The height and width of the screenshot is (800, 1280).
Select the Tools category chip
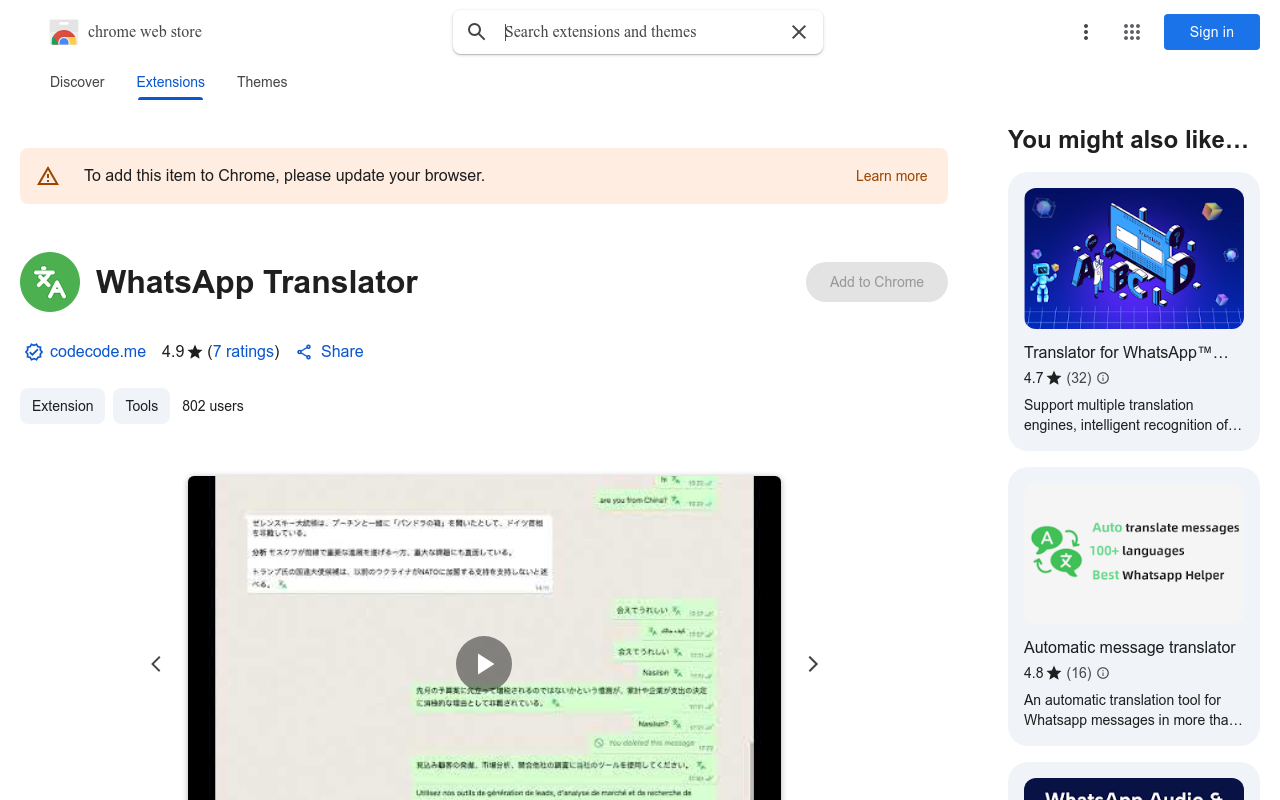tap(142, 406)
